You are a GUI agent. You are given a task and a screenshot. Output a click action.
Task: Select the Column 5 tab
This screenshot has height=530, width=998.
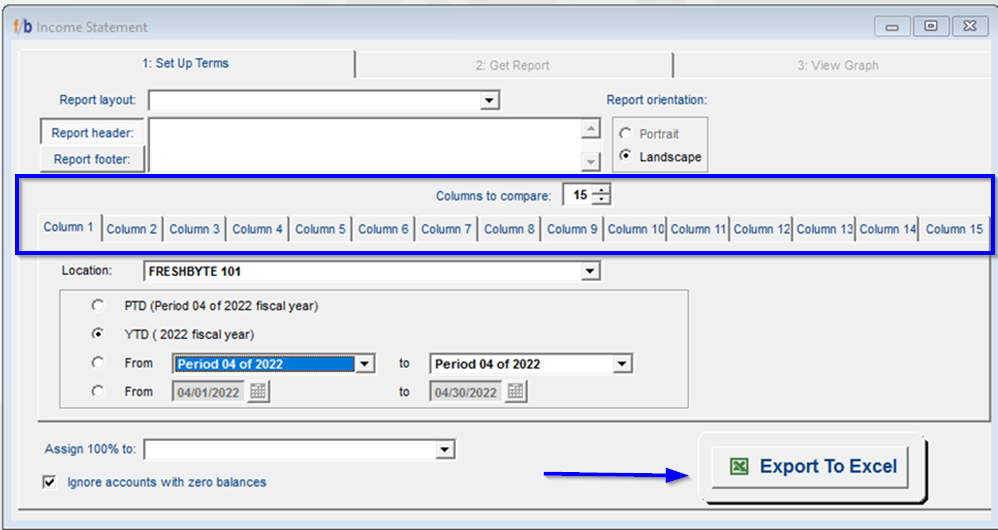321,229
